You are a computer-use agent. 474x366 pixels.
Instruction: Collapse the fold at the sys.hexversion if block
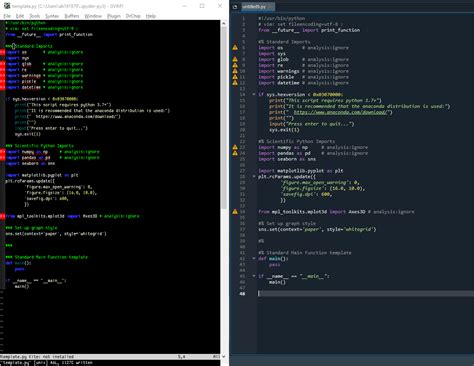pos(254,94)
